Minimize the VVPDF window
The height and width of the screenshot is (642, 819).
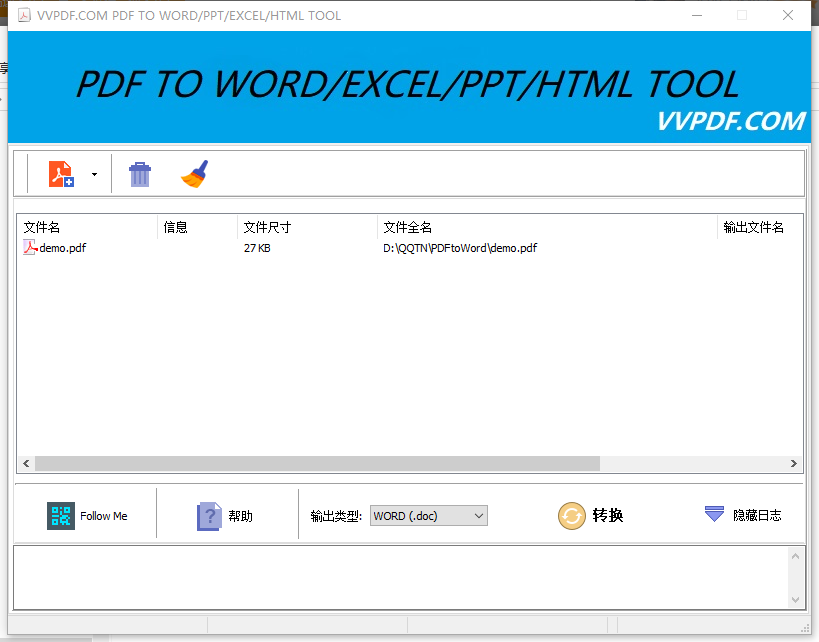tap(697, 16)
